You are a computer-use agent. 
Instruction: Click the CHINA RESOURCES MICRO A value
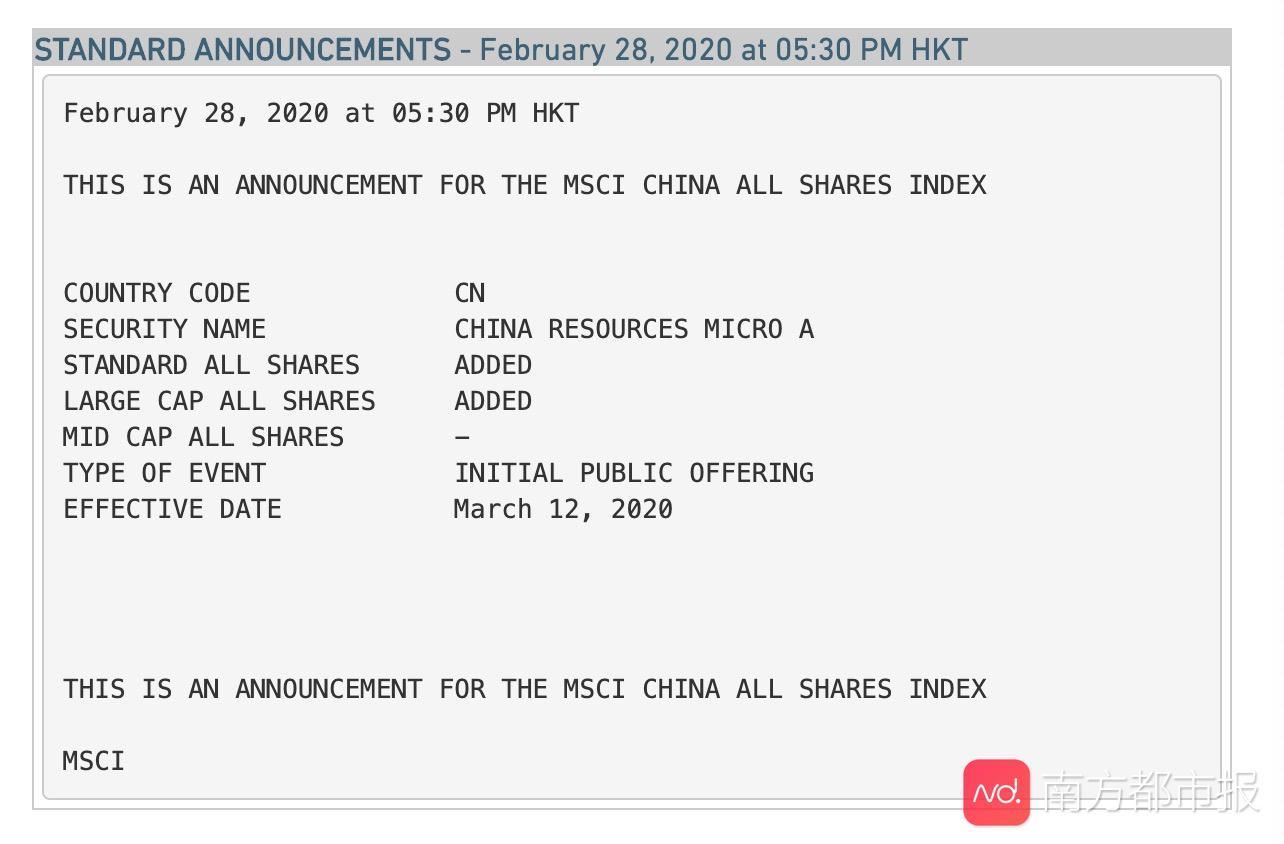click(634, 329)
